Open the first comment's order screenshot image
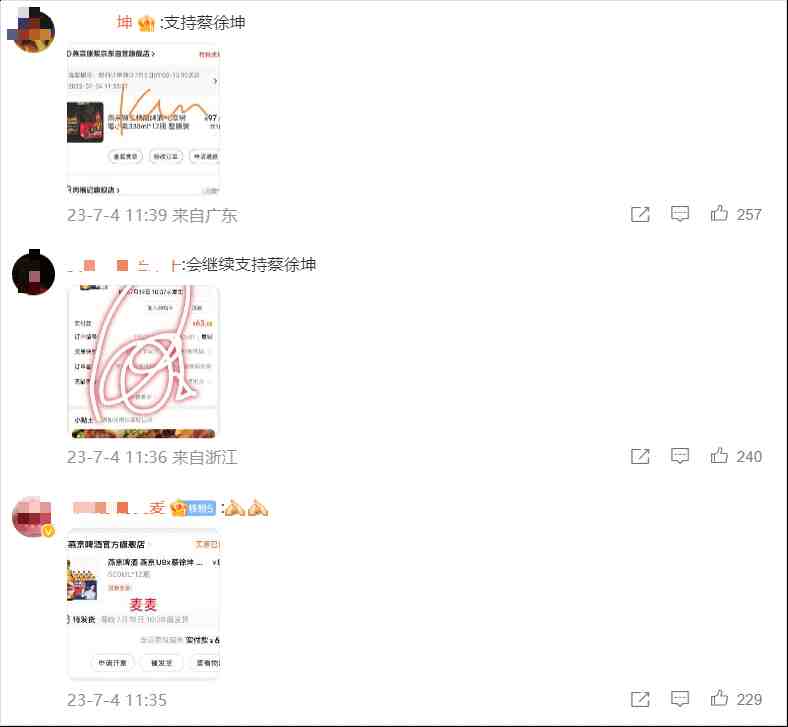The image size is (788, 727). [x=143, y=120]
